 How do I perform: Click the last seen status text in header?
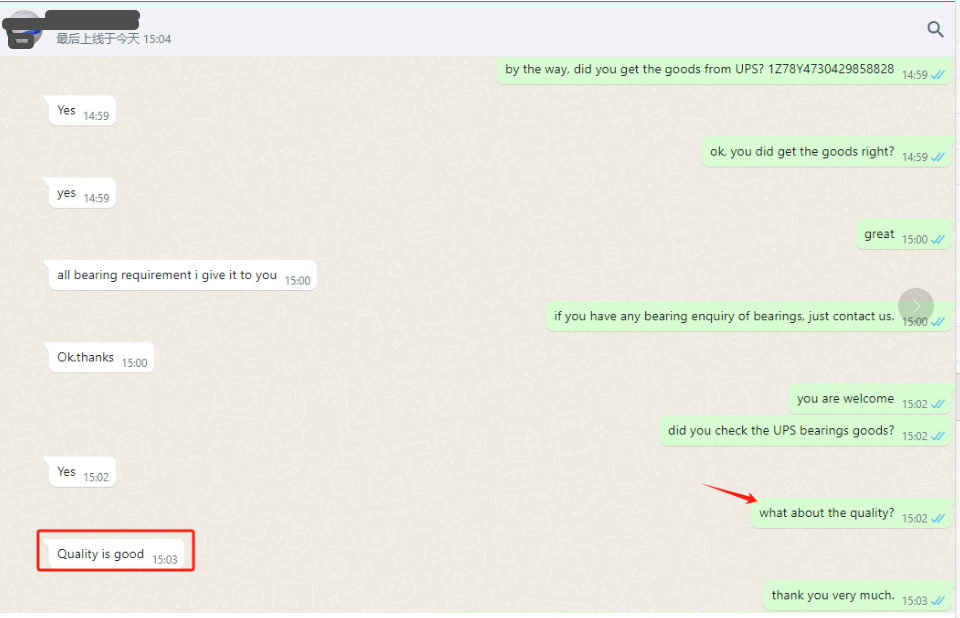(113, 39)
